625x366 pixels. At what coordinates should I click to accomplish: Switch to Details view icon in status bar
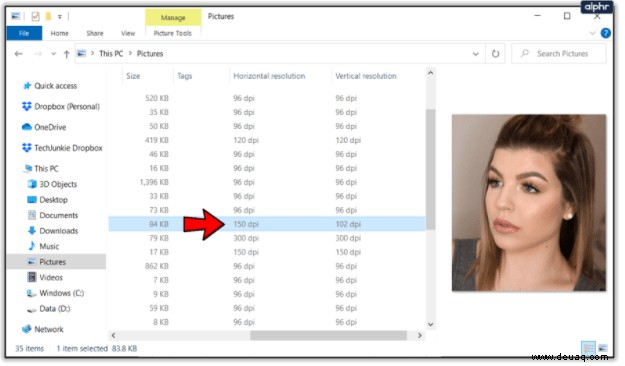(588, 348)
